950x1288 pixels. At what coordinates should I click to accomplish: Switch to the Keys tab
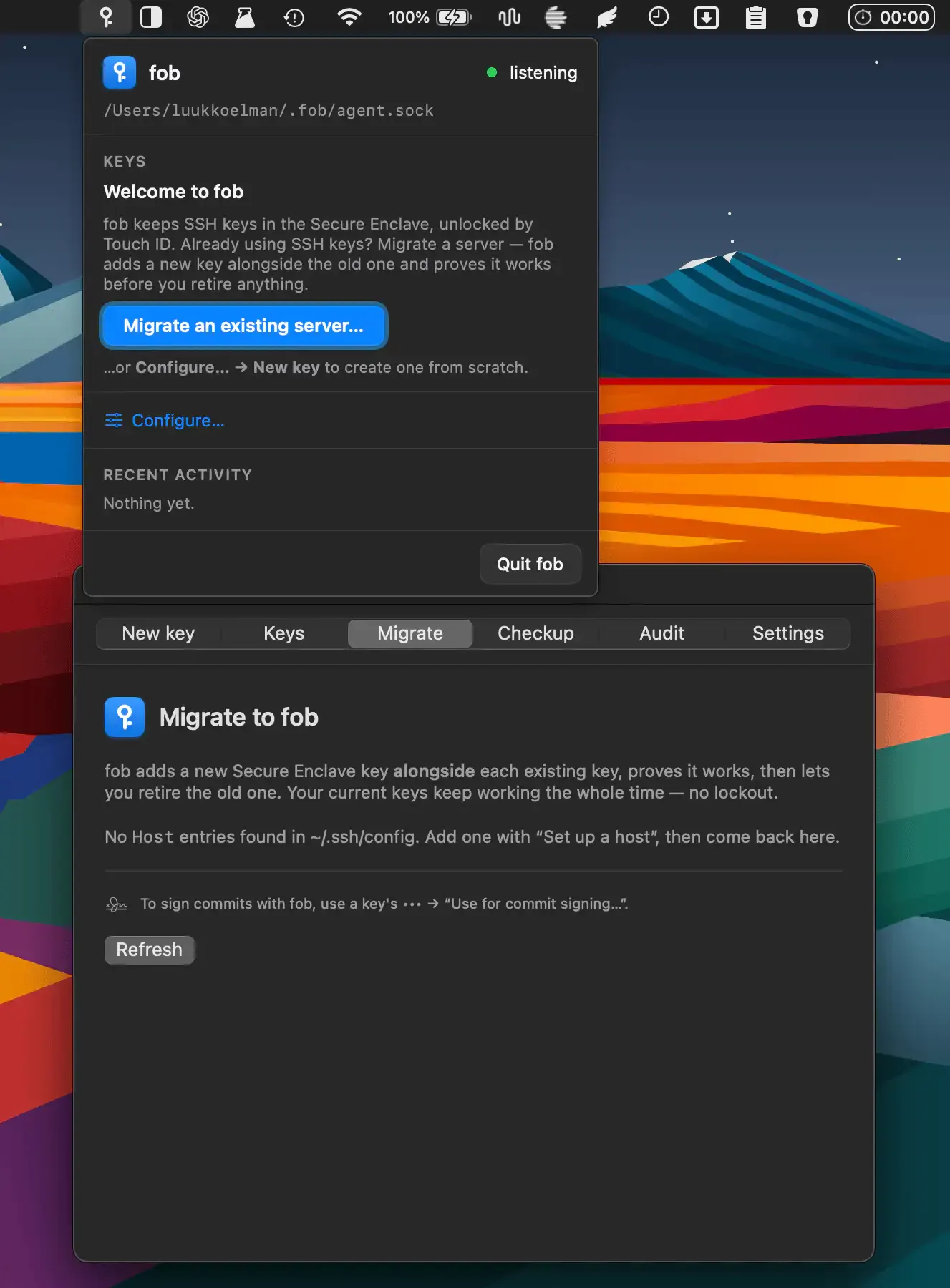pos(284,633)
